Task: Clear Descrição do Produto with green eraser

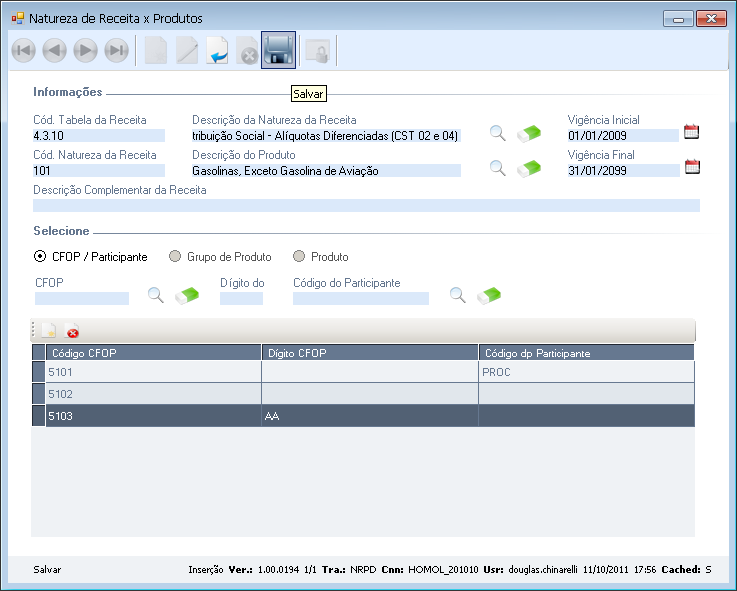Action: 529,168
